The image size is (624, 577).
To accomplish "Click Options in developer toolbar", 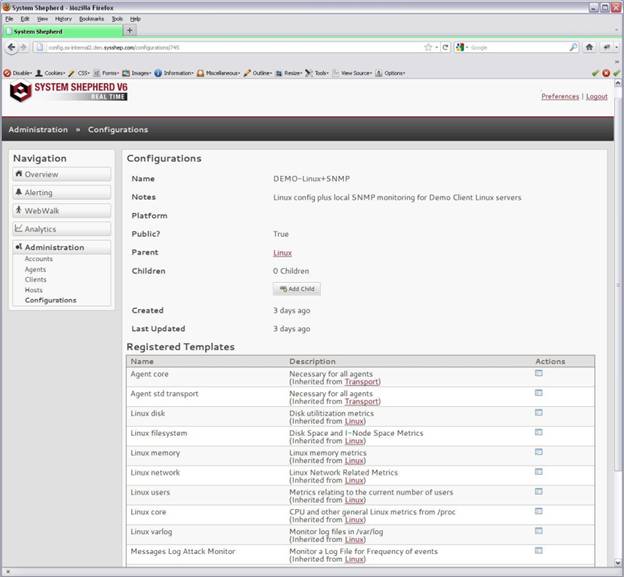I will [x=390, y=73].
